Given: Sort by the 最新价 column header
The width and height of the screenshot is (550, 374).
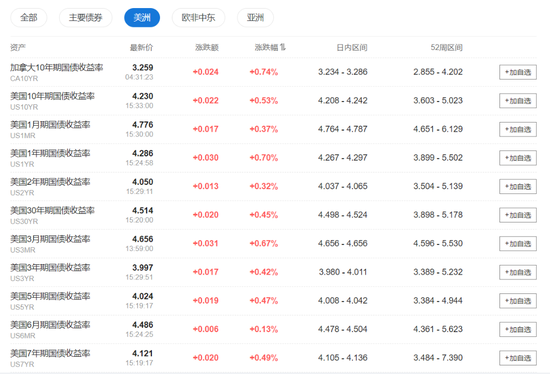Looking at the screenshot, I should click(141, 47).
